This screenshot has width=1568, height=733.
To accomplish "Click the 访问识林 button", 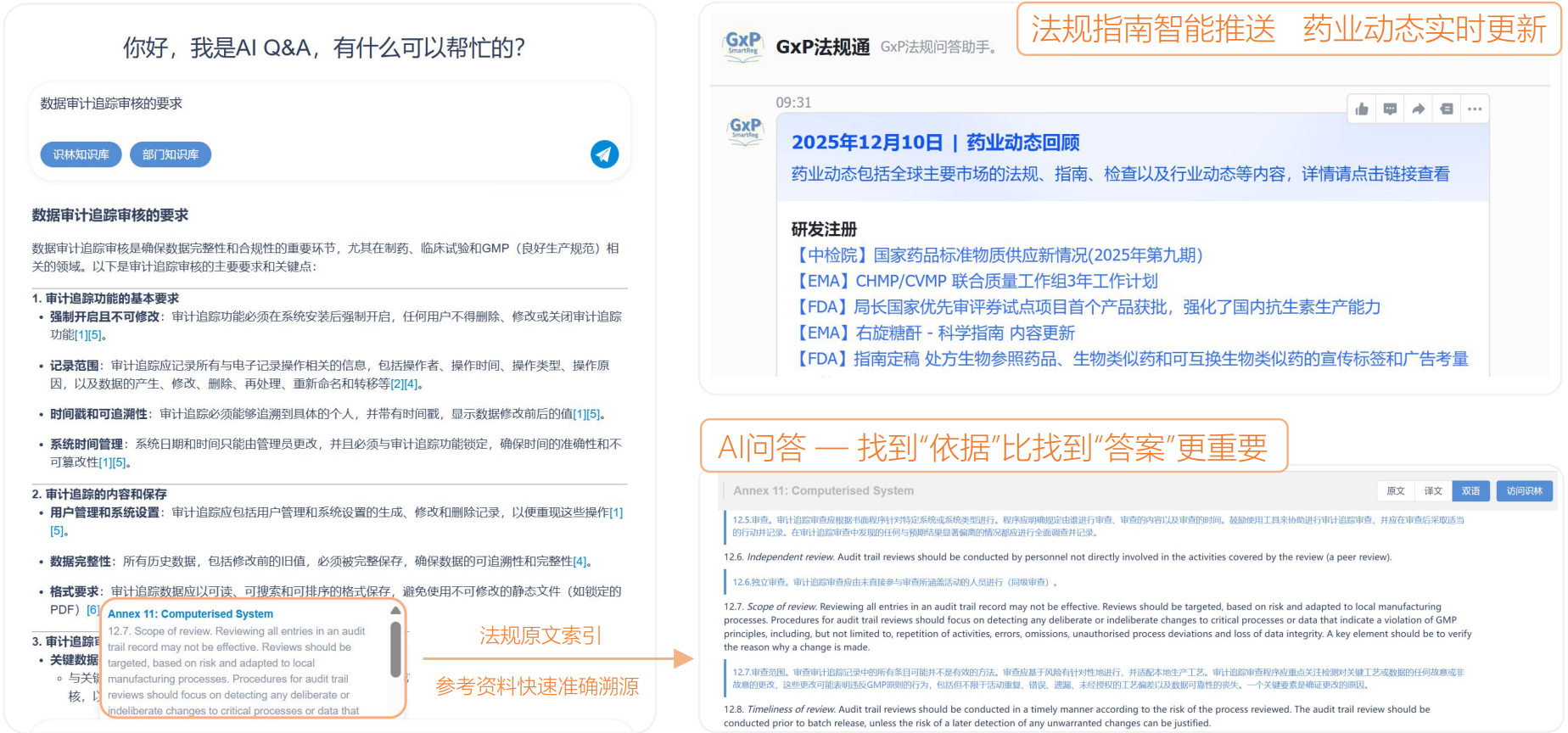I will tap(1524, 491).
